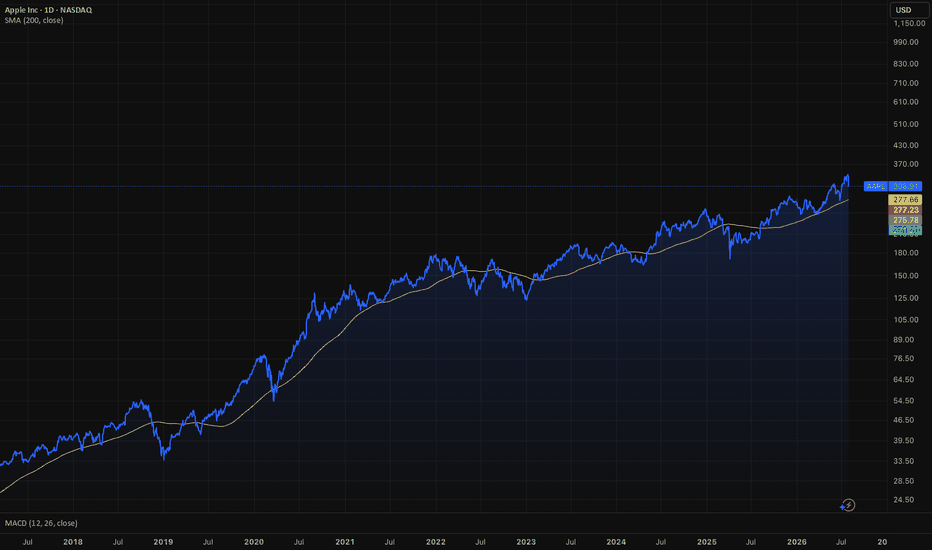This screenshot has width=932, height=550.
Task: Select the SMA (200, close) indicator legend
Action: pos(34,20)
